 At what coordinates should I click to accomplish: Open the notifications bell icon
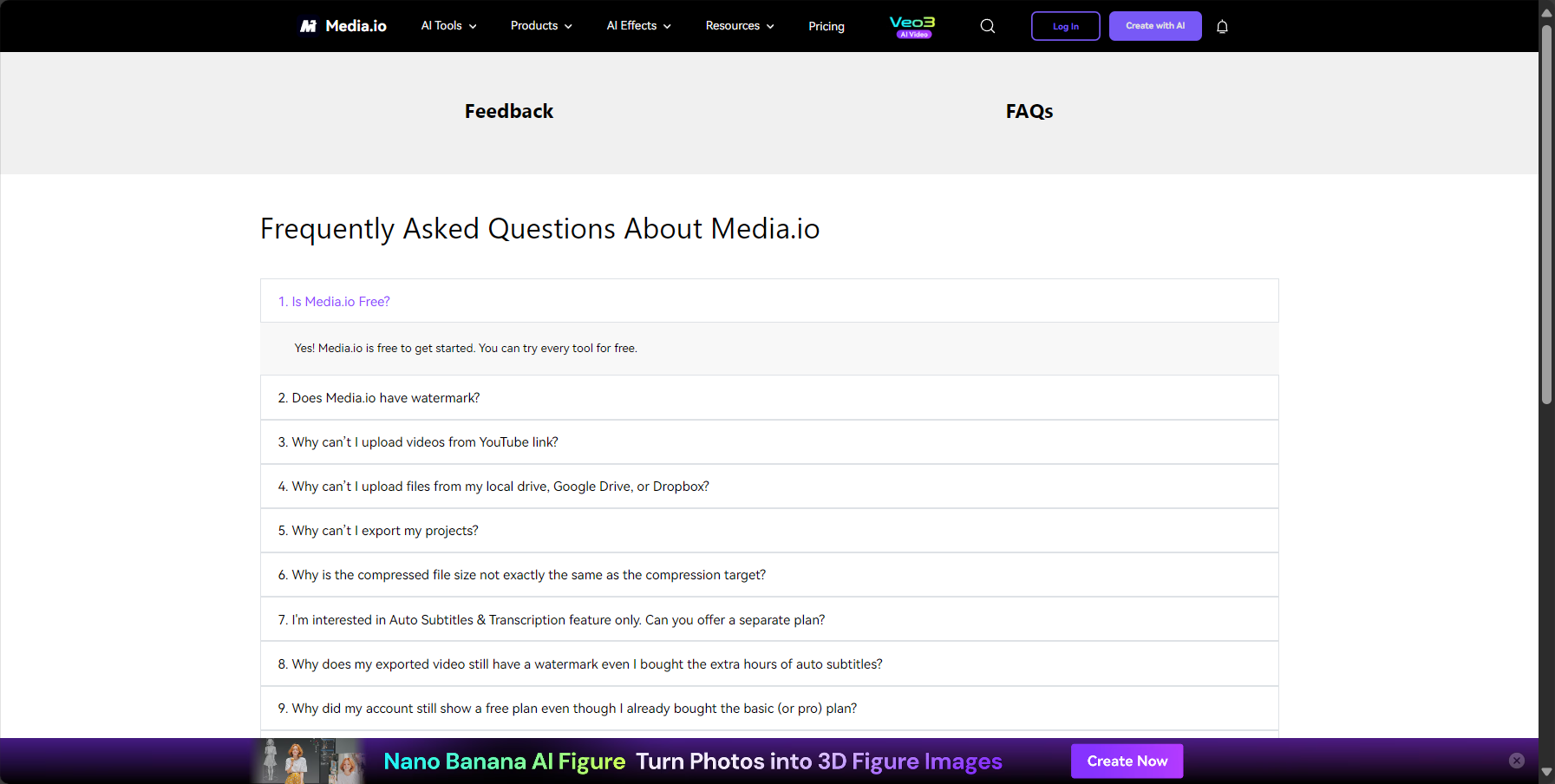tap(1222, 26)
